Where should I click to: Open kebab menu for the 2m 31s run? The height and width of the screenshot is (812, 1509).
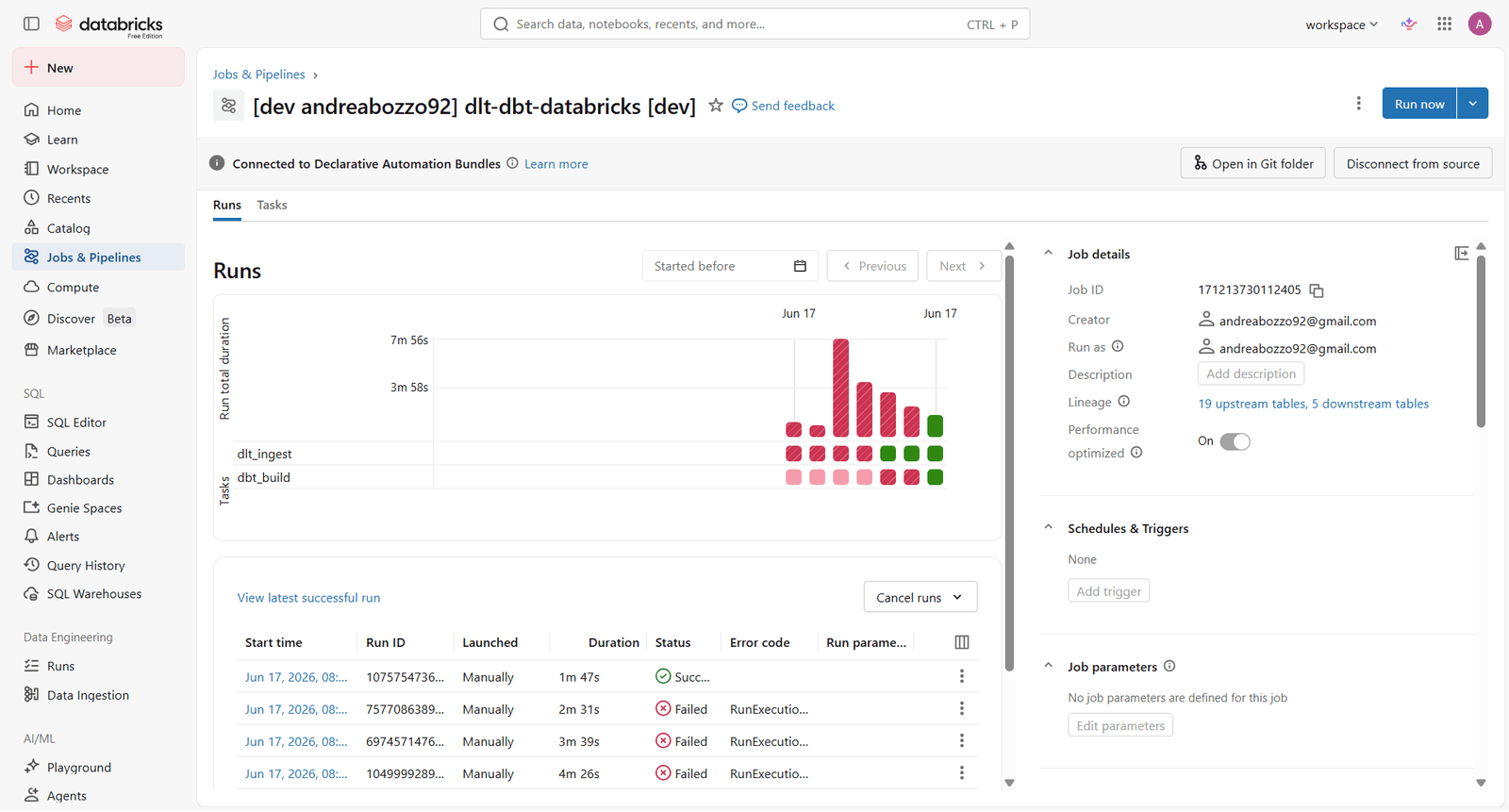click(x=962, y=708)
